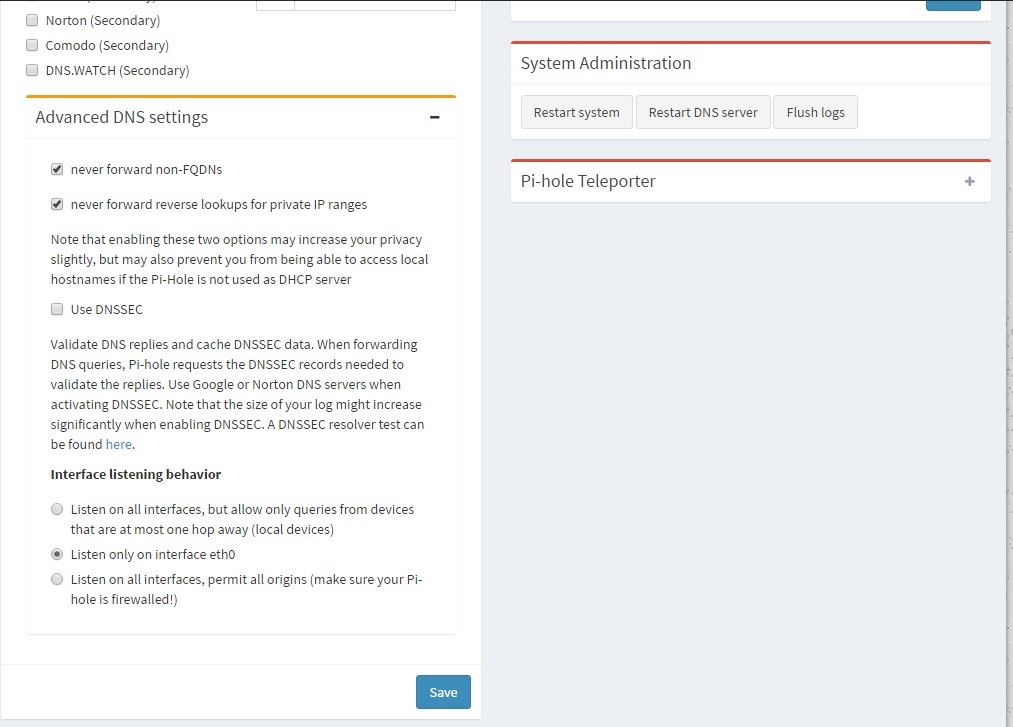Click the System Administration heading
The width and height of the screenshot is (1013, 727).
(606, 63)
